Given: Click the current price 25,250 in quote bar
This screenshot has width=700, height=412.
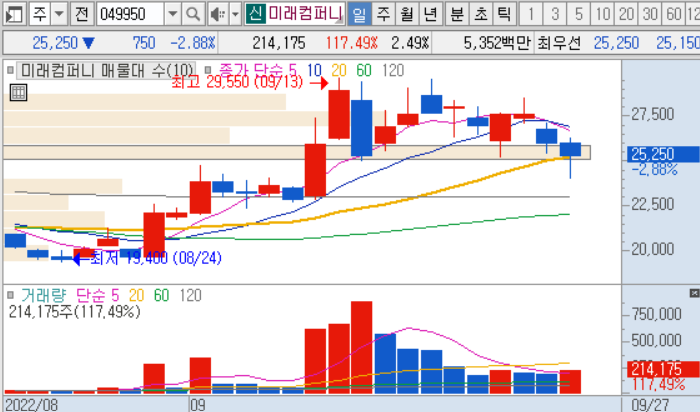Looking at the screenshot, I should [x=55, y=43].
